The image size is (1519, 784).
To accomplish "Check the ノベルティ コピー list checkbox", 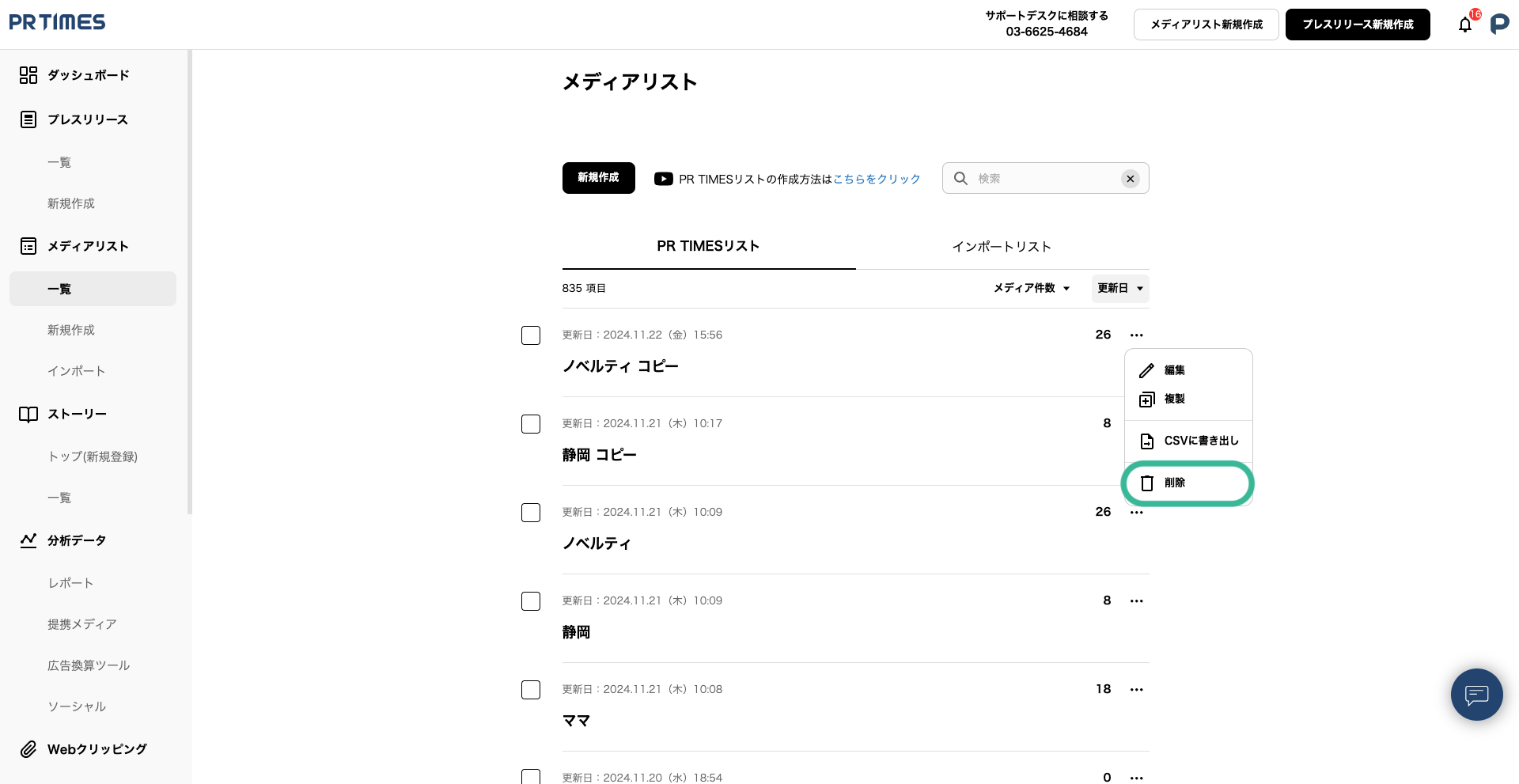I will tap(531, 335).
